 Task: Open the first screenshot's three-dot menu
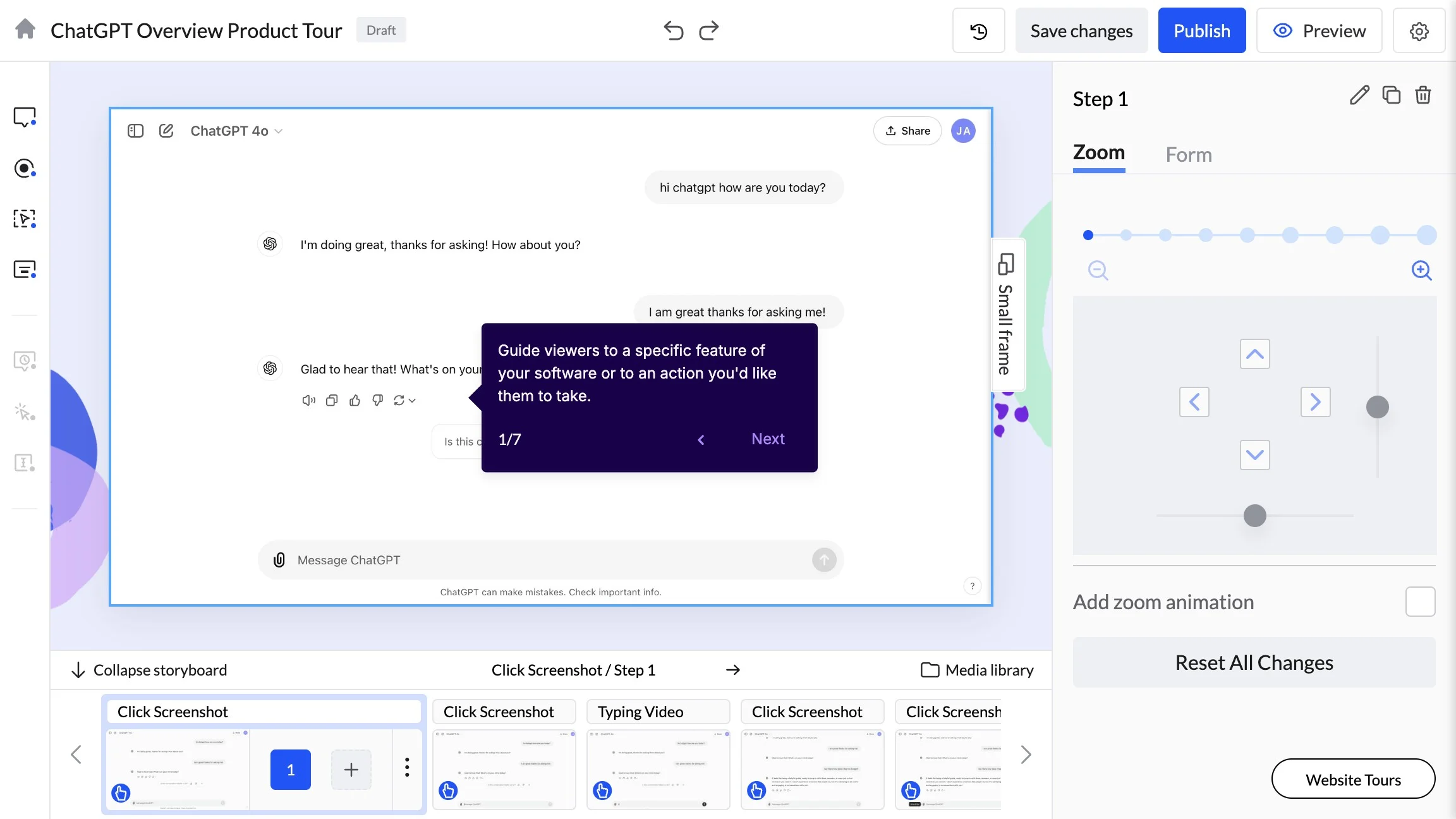pos(407,767)
